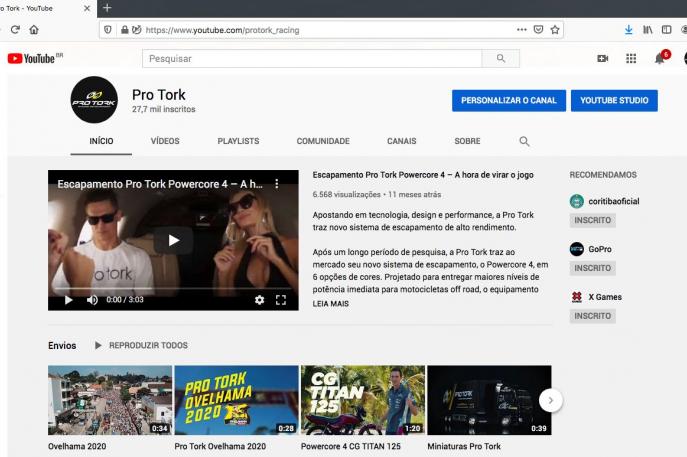
Task: Open Miniaturas Pro Tork thumbnail
Action: pyautogui.click(x=489, y=400)
